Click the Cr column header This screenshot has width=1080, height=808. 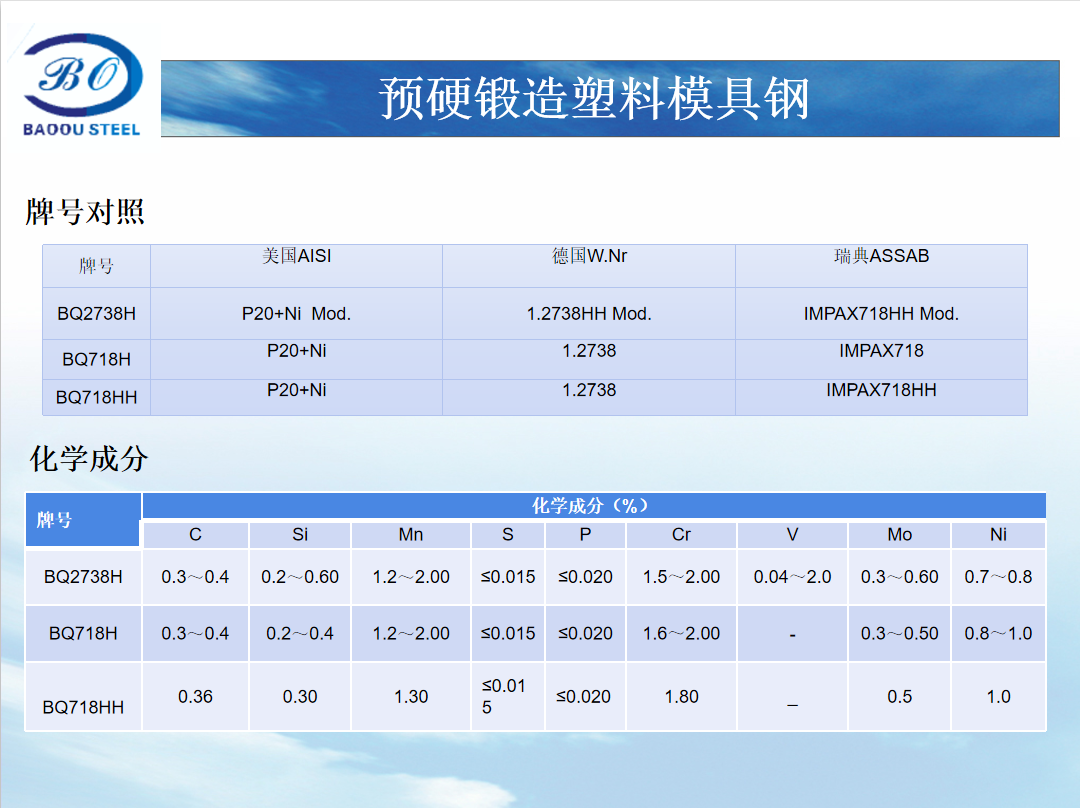click(681, 535)
